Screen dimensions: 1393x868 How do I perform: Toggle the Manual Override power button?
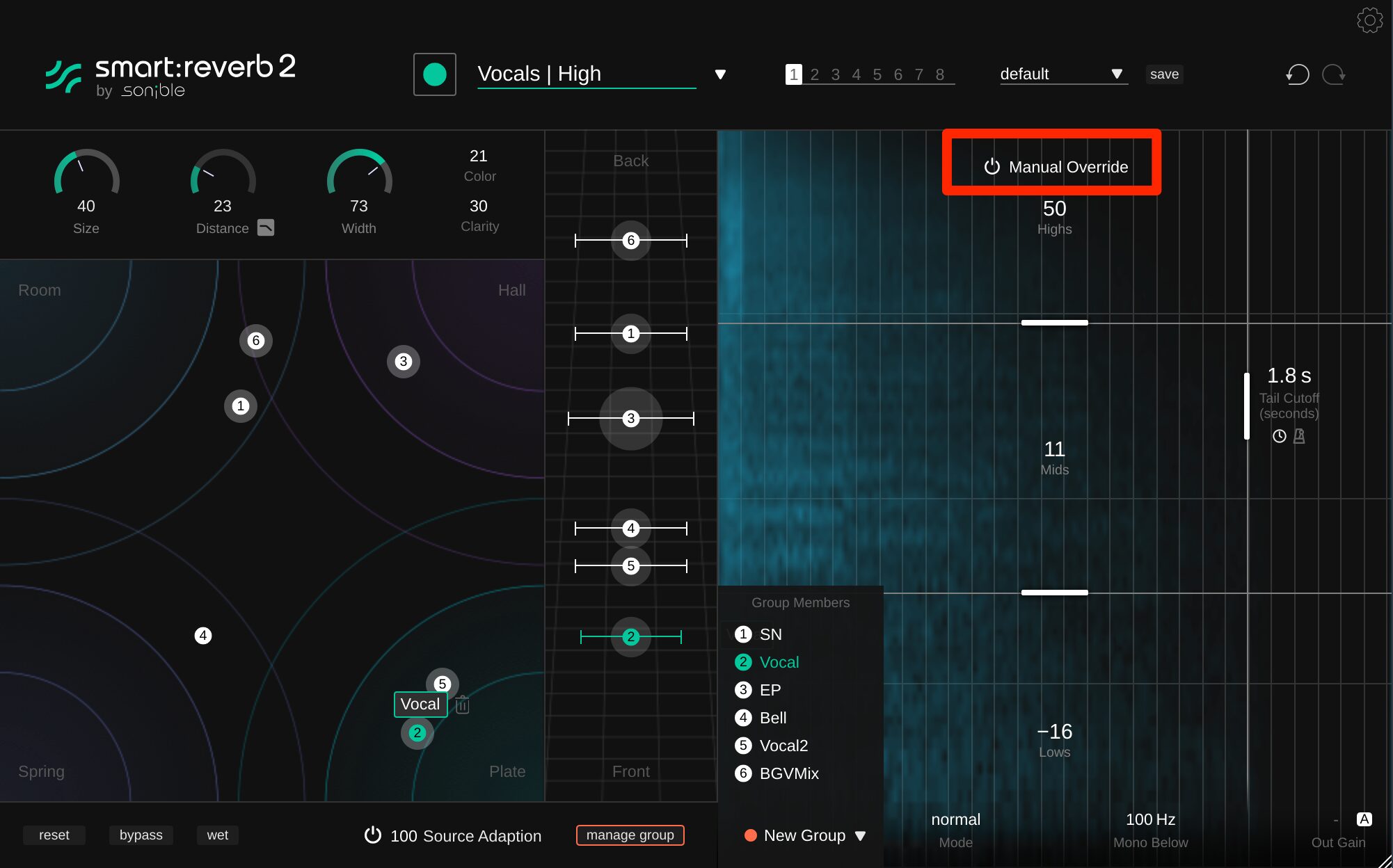992,167
